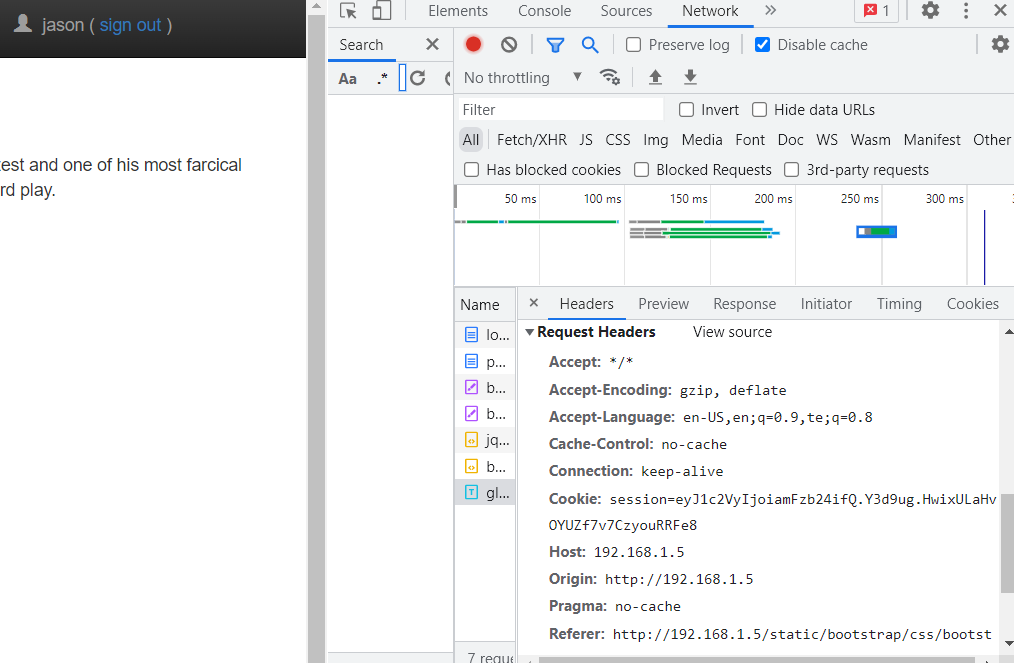The height and width of the screenshot is (663, 1014).
Task: Filter requests by JS
Action: tap(586, 140)
